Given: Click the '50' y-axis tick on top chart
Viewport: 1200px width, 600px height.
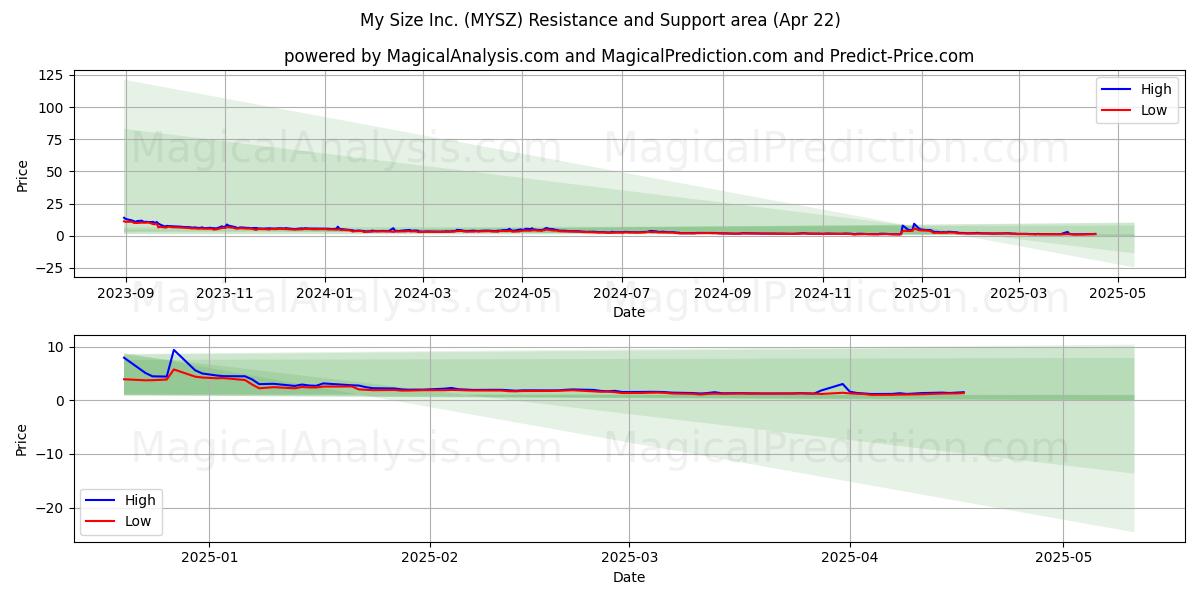Looking at the screenshot, I should (x=56, y=172).
